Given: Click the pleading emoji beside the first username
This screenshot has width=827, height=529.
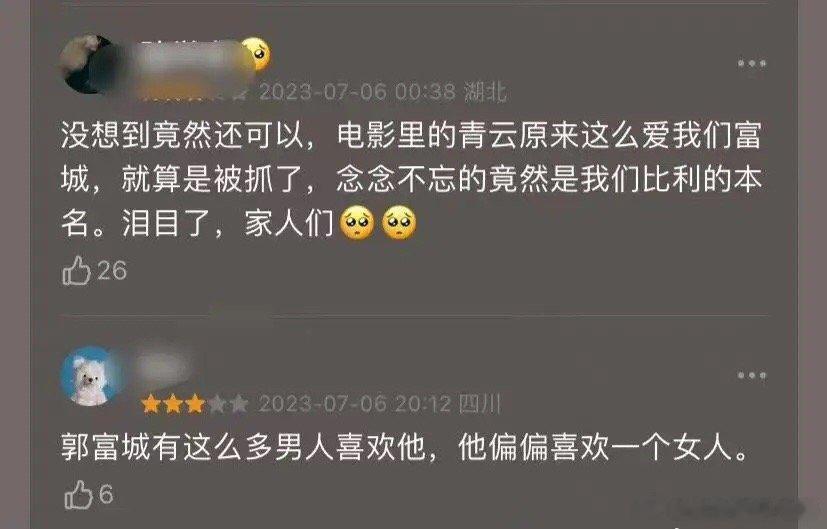Looking at the screenshot, I should 256,54.
